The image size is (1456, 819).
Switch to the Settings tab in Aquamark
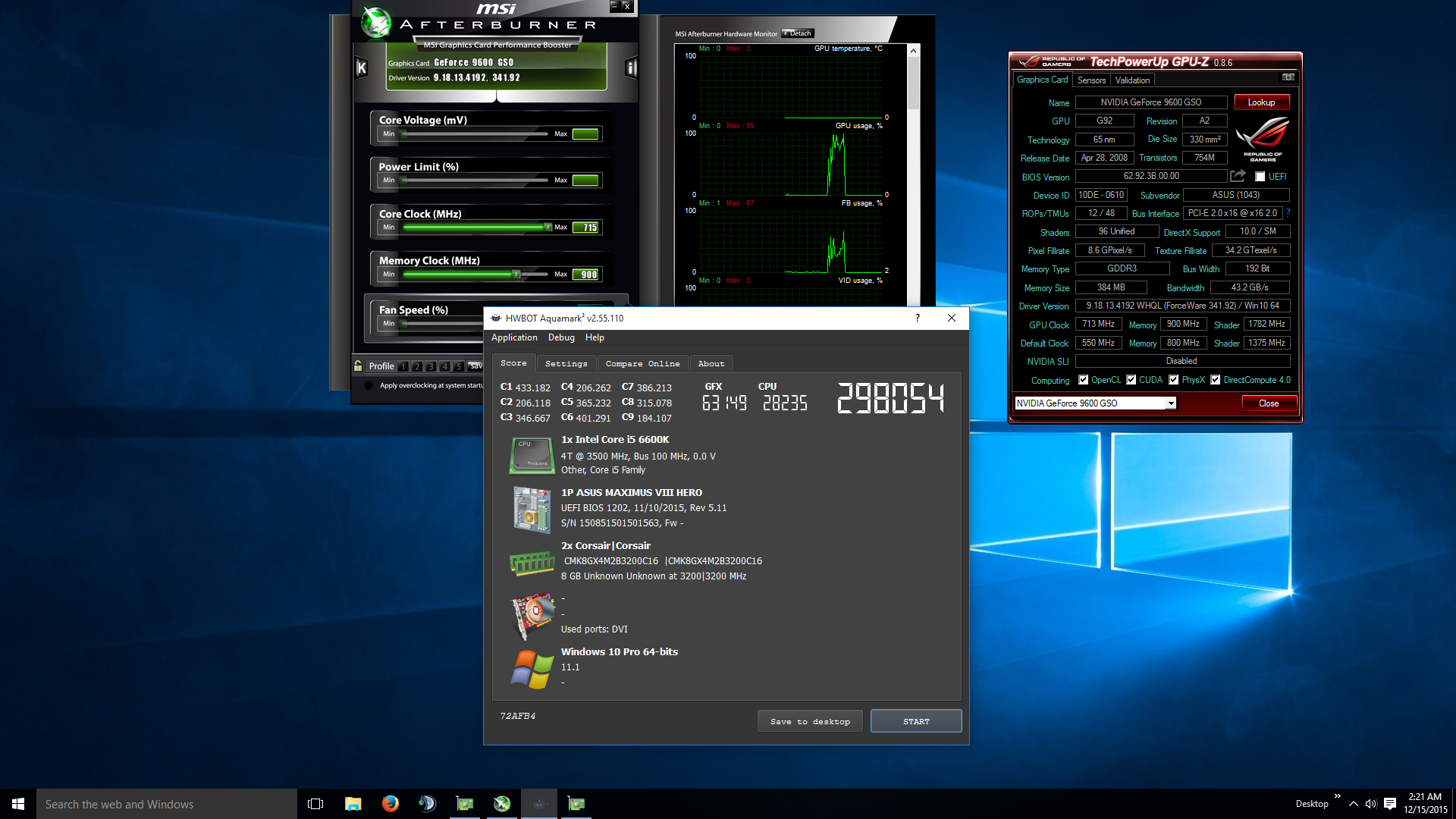coord(566,364)
